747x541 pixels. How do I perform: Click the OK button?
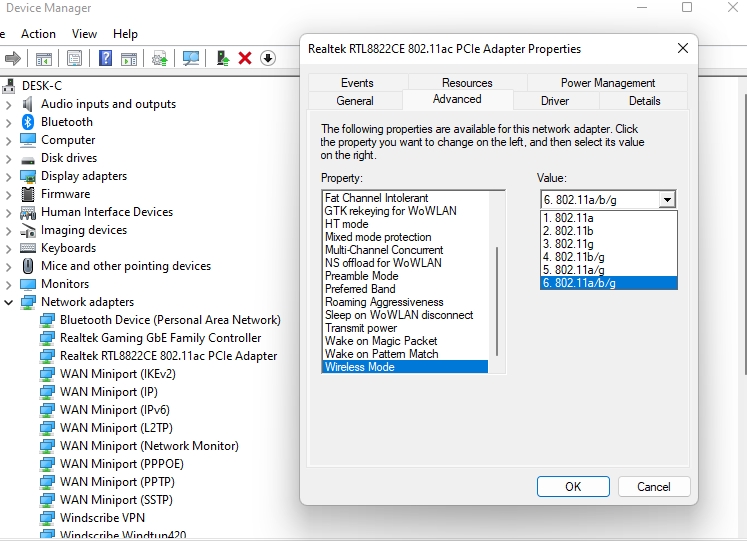(x=573, y=487)
